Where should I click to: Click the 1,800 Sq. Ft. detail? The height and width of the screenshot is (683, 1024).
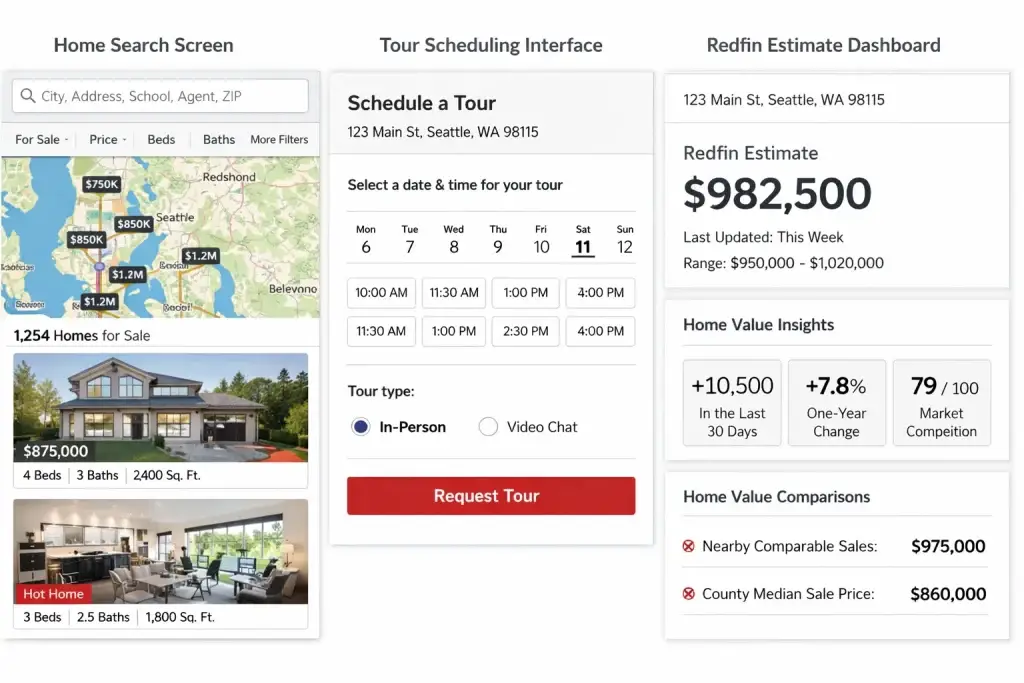pyautogui.click(x=180, y=617)
